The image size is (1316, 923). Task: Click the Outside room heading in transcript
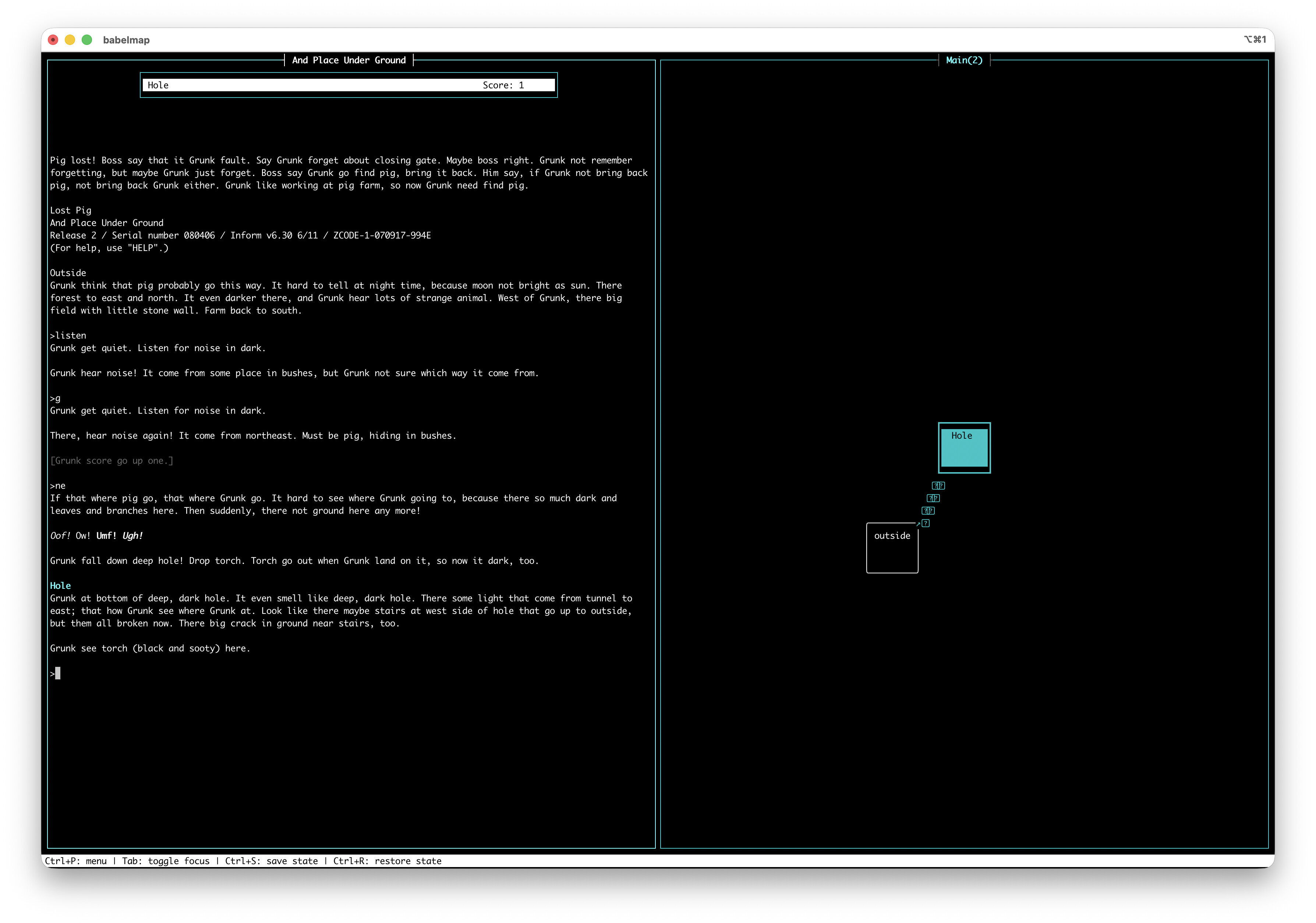click(68, 273)
